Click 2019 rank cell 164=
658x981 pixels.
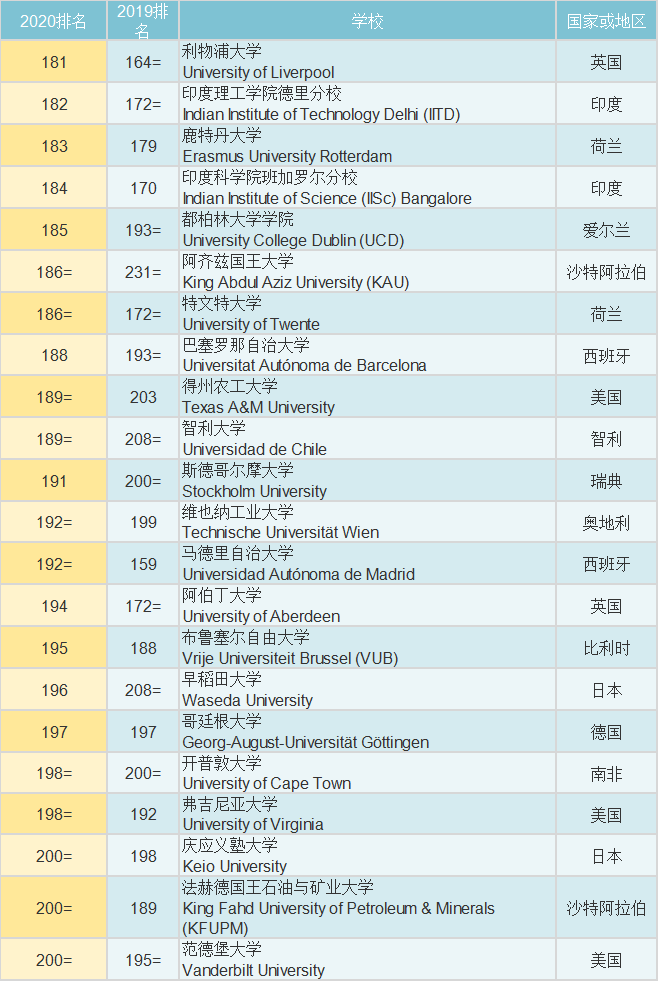click(x=143, y=62)
